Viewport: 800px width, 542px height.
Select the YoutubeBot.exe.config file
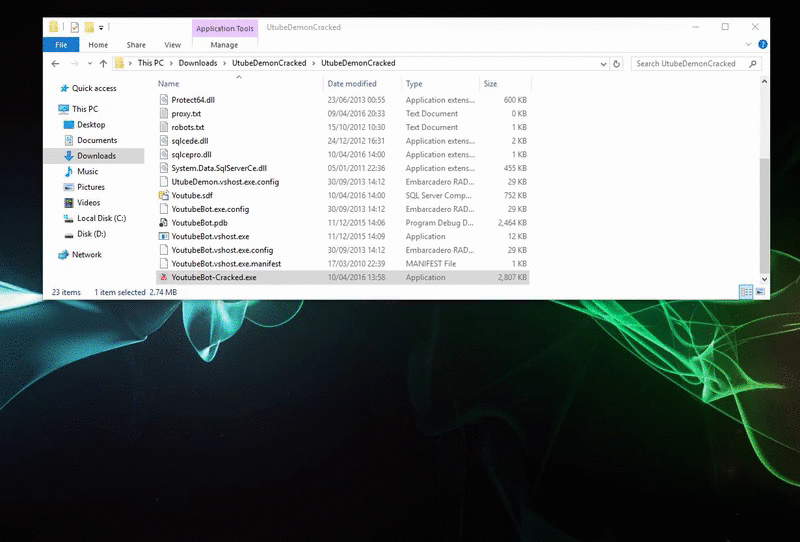point(342,209)
